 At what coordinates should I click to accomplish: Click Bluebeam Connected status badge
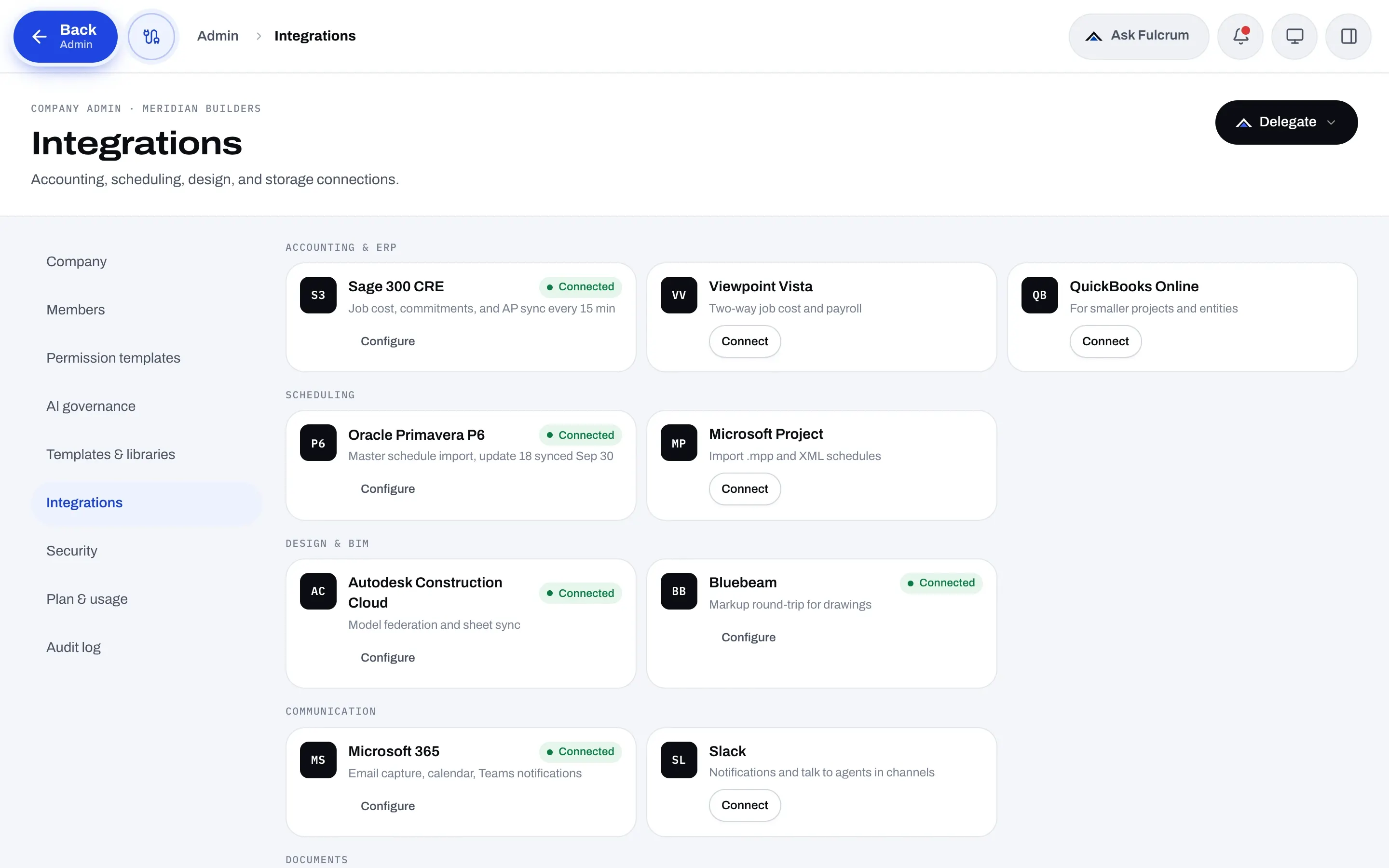pyautogui.click(x=941, y=583)
